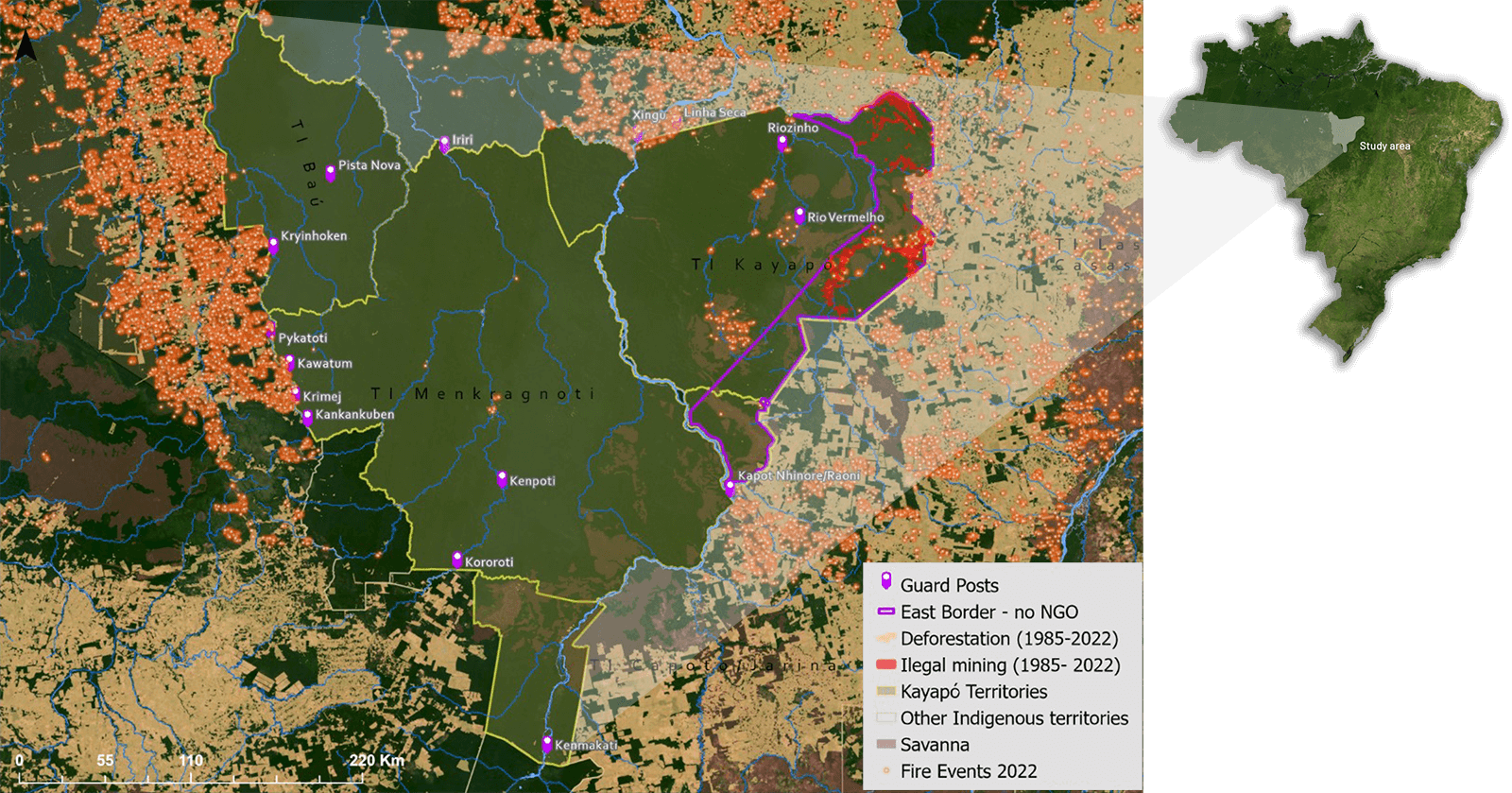Click the Deforestation legend color swatch
The width and height of the screenshot is (1512, 793).
pyautogui.click(x=886, y=638)
